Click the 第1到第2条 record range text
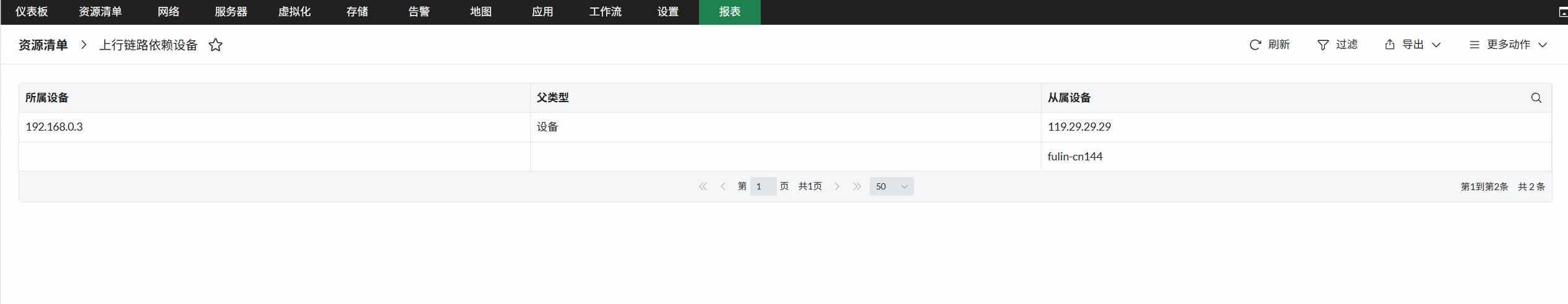Screen dimensions: 1568x304 (1484, 186)
